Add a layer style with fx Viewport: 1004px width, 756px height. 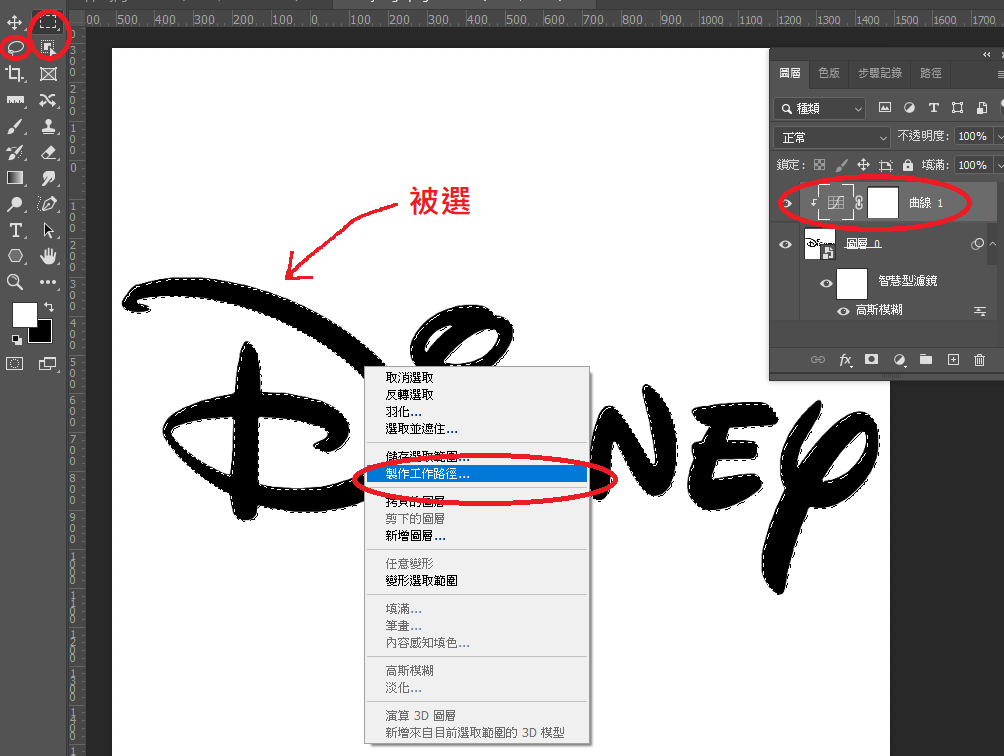pyautogui.click(x=845, y=360)
